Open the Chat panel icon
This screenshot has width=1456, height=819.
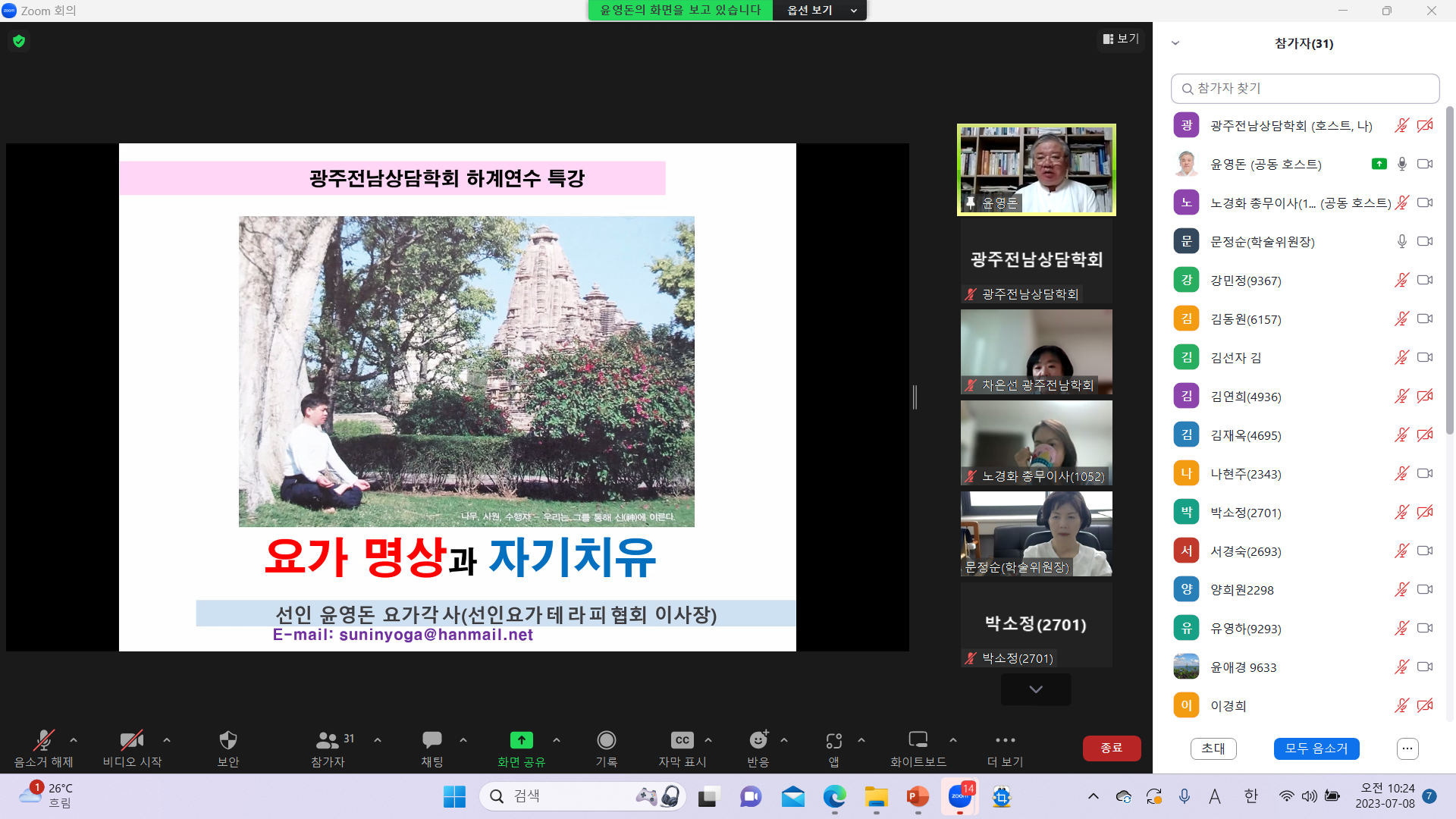coord(432,741)
